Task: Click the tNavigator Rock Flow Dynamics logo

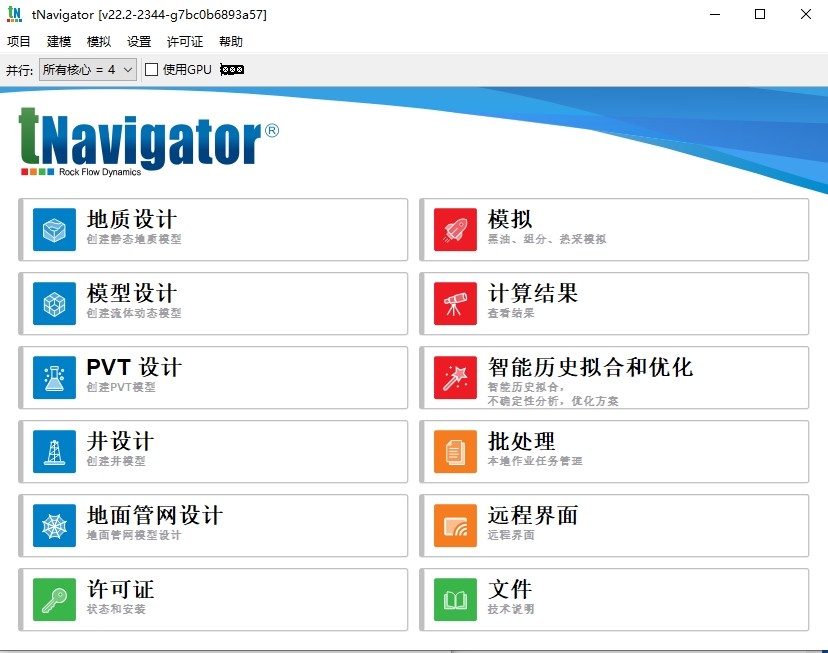Action: point(148,141)
